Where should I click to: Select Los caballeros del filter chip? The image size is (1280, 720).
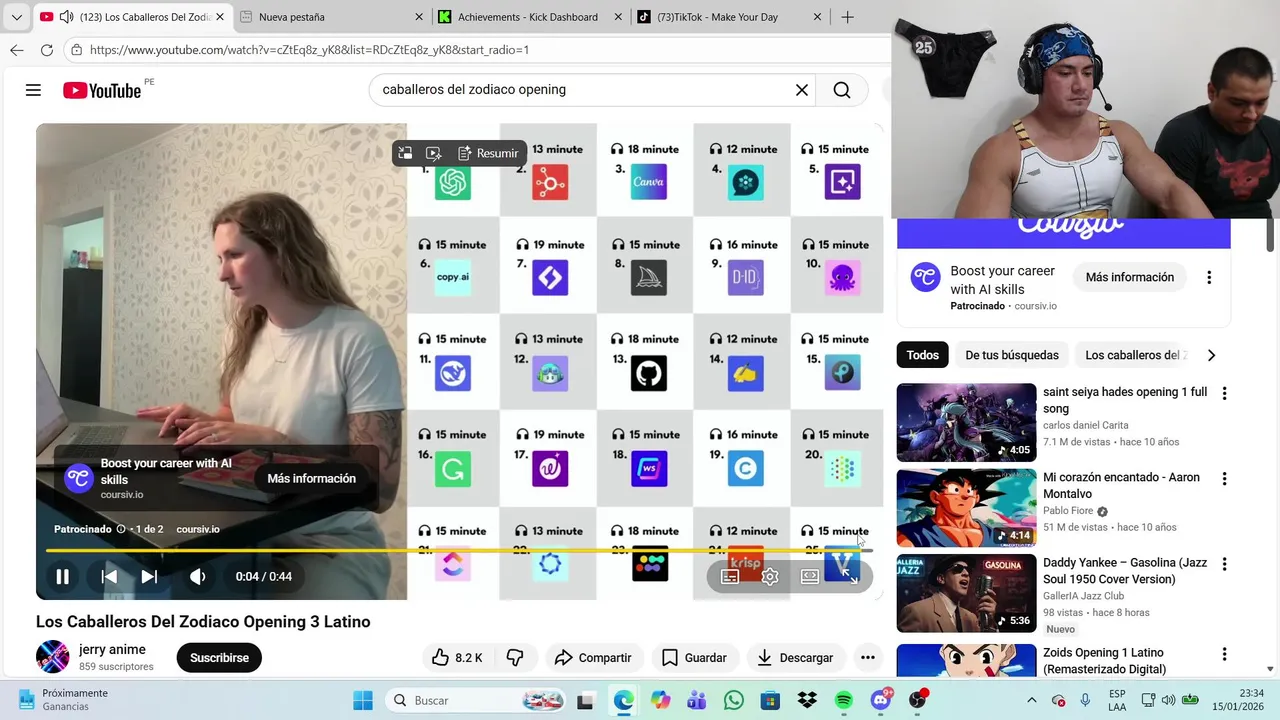pyautogui.click(x=1134, y=355)
